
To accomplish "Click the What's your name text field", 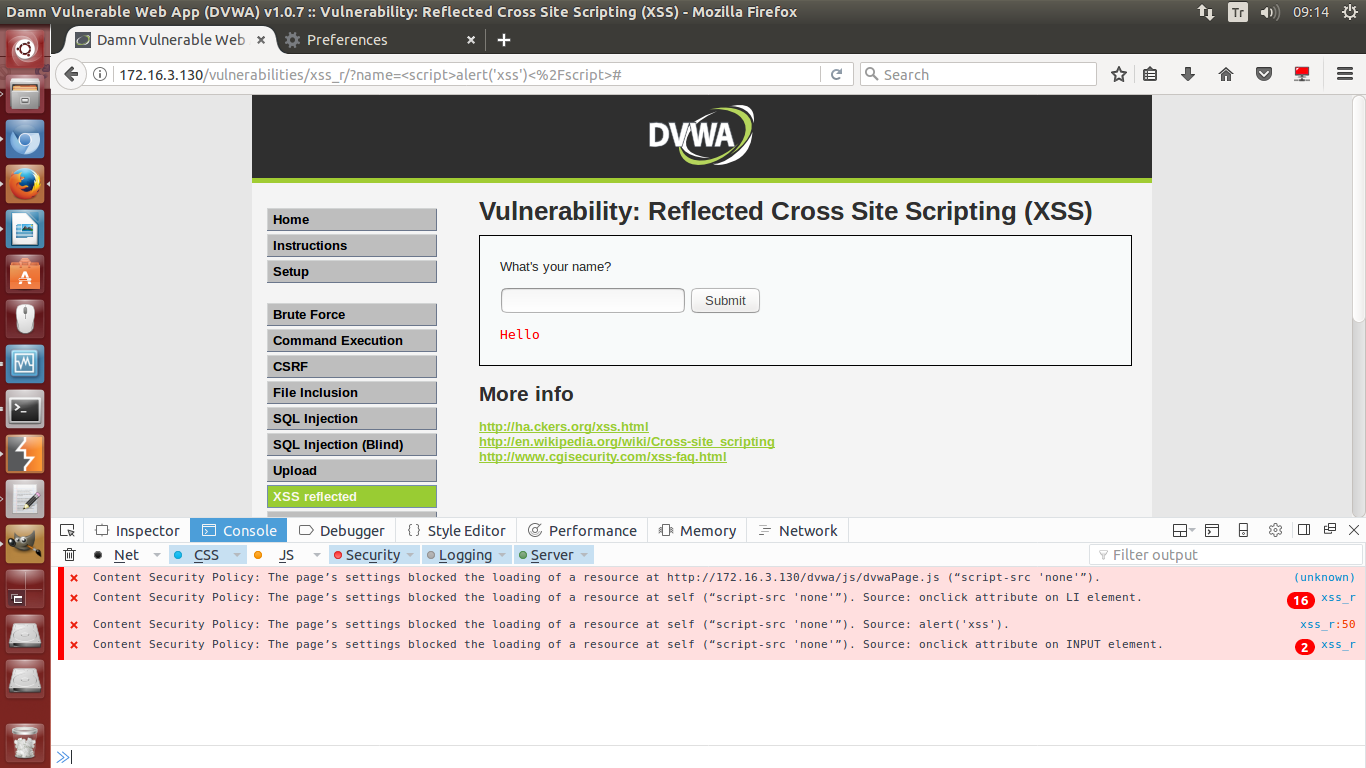I will tap(593, 300).
